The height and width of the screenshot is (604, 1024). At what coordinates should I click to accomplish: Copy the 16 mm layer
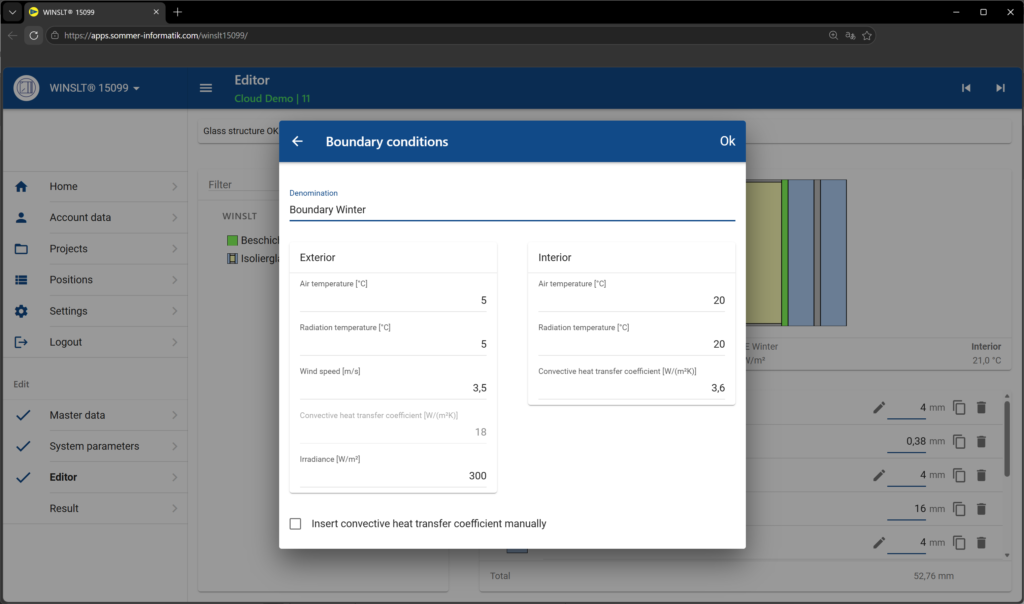[959, 509]
